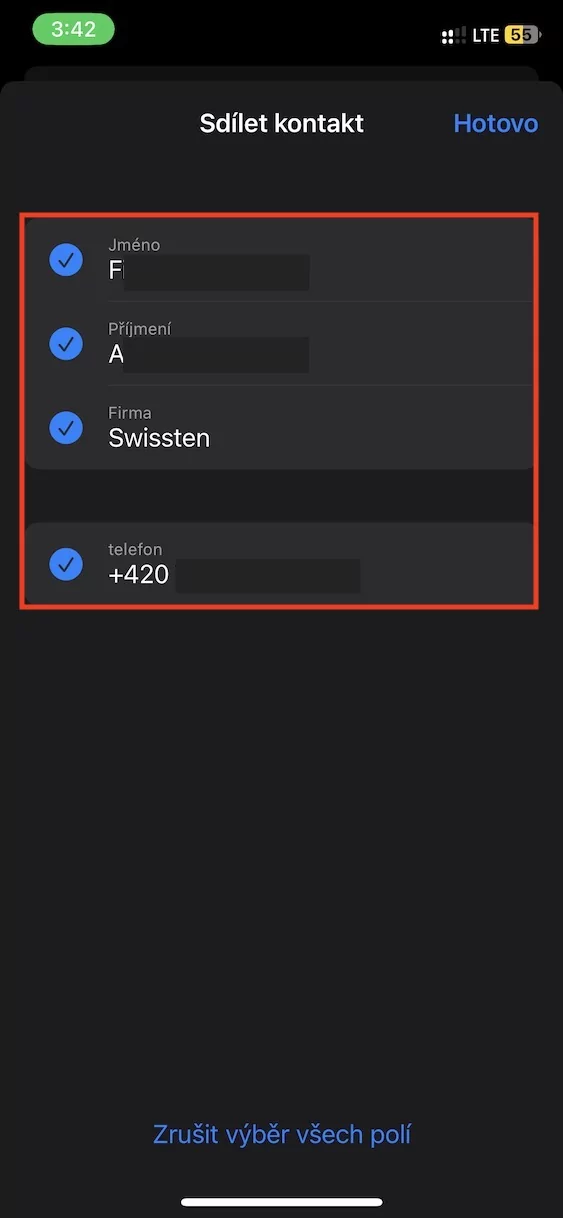This screenshot has width=563, height=1218.
Task: Tap the green 3:42 time pill
Action: pyautogui.click(x=74, y=29)
